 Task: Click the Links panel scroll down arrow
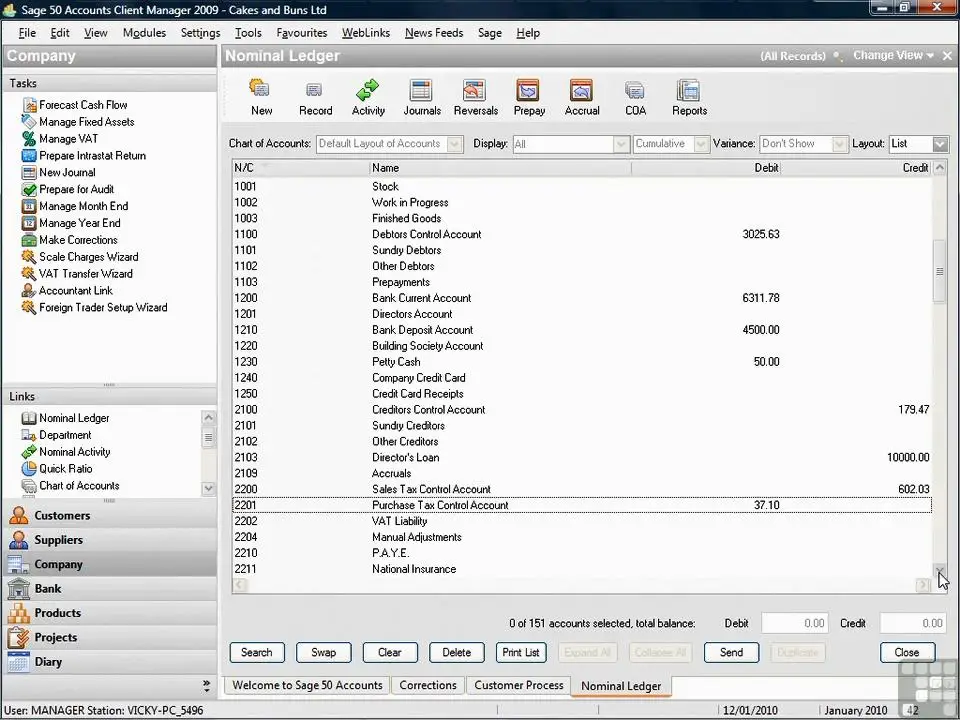pyautogui.click(x=208, y=489)
